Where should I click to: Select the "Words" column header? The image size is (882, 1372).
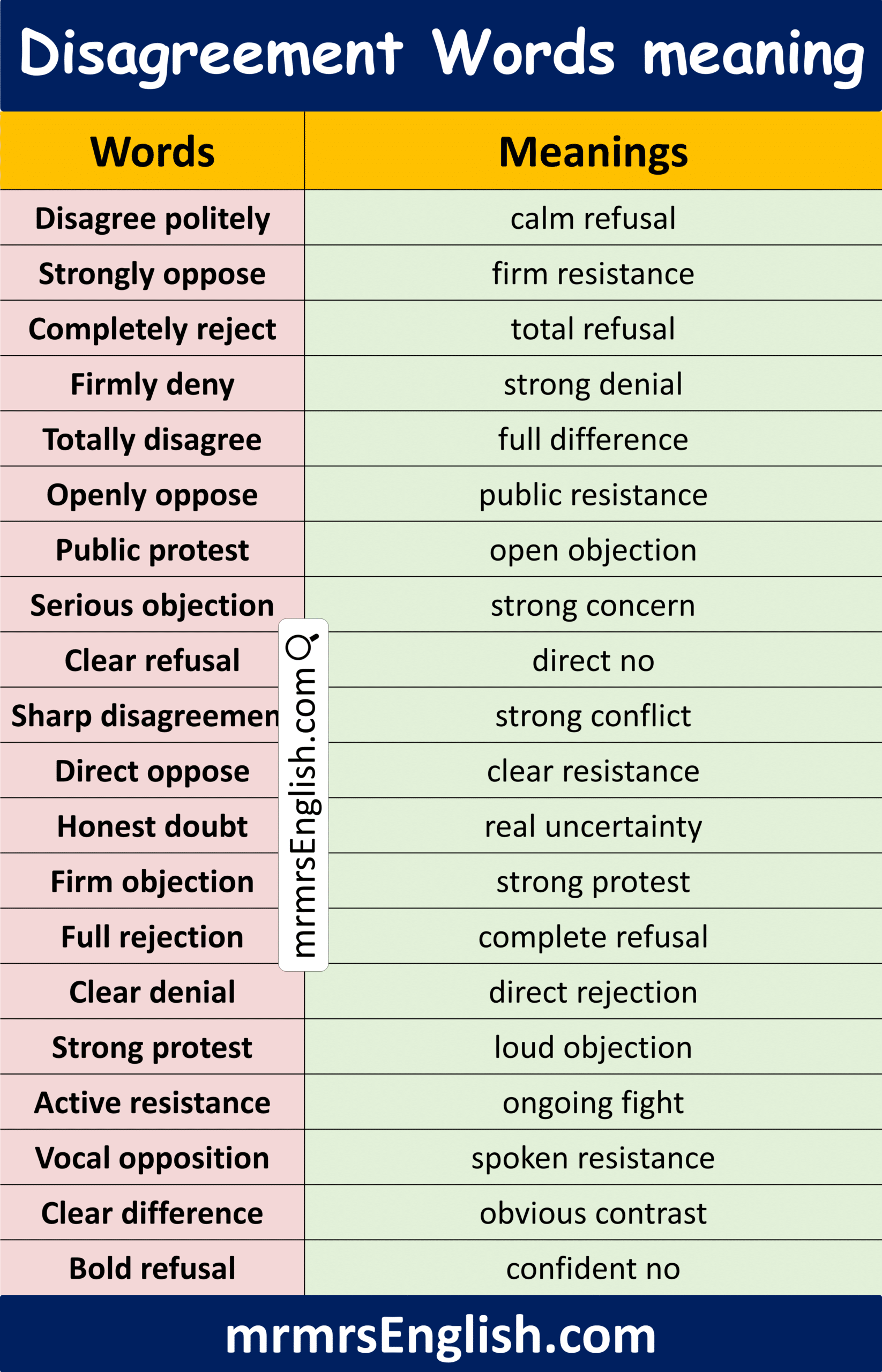coord(152,152)
